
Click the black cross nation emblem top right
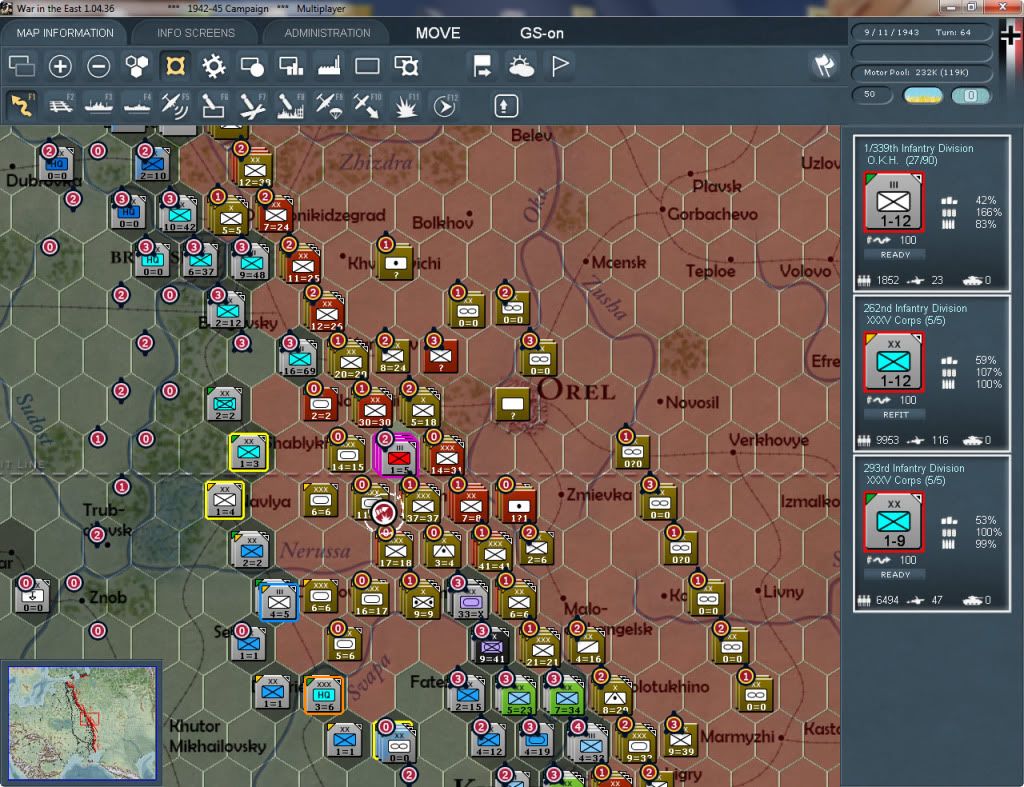(x=1010, y=34)
